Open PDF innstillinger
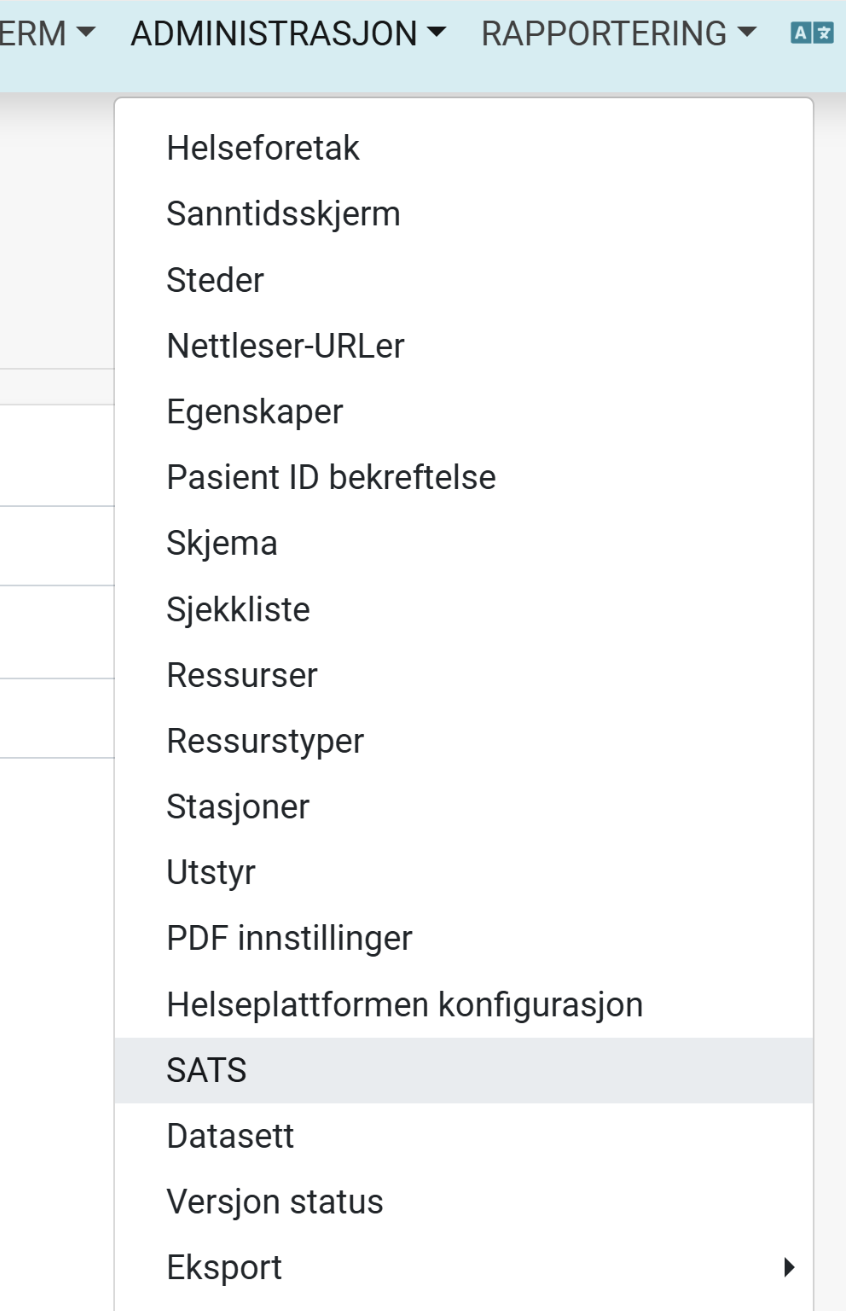Image resolution: width=846 pixels, height=1311 pixels. [x=289, y=938]
